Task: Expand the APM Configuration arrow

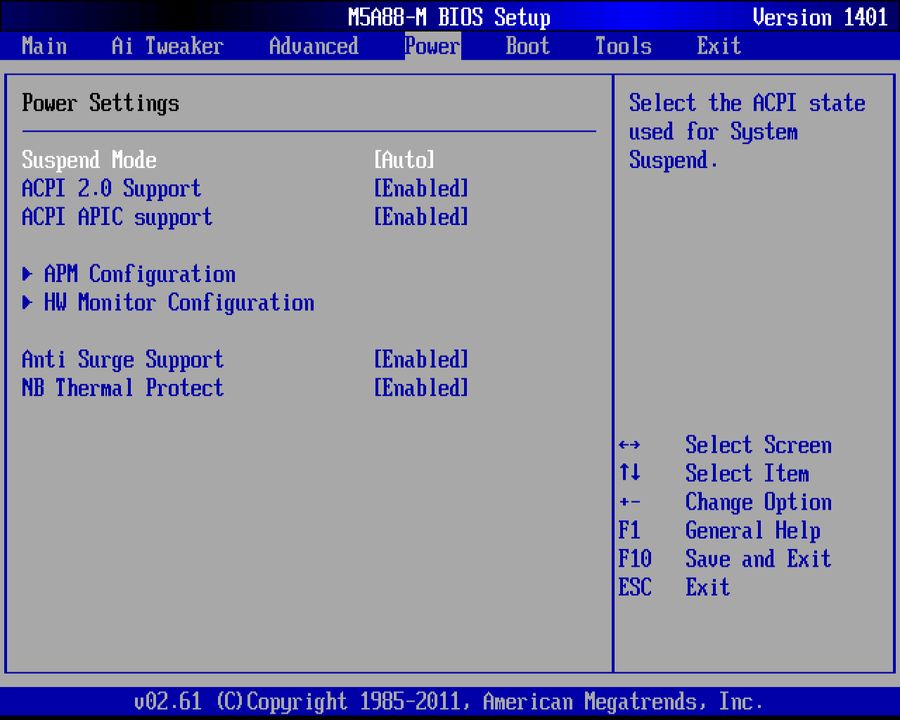Action: [x=27, y=274]
